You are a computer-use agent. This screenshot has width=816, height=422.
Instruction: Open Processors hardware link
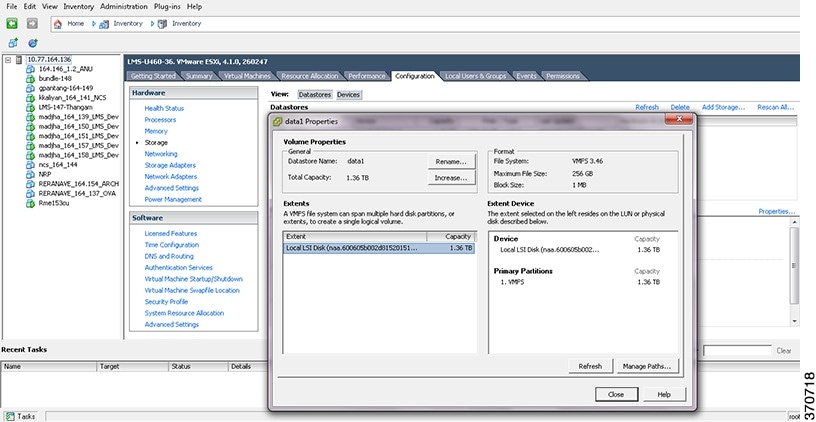pos(160,120)
